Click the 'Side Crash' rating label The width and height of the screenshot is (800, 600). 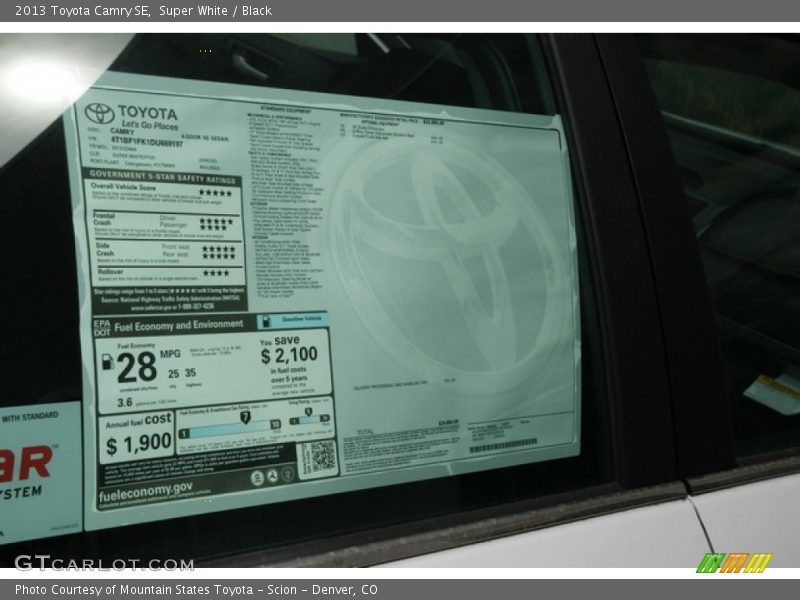click(105, 249)
